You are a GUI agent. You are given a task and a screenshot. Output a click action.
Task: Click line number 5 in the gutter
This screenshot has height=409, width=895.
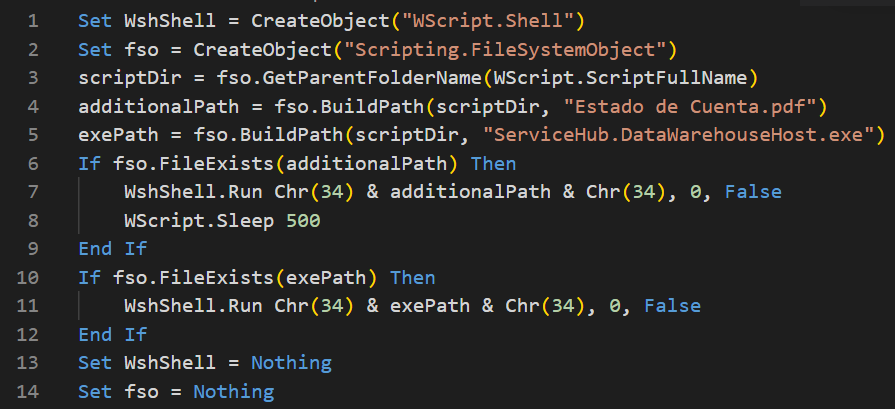[x=33, y=135]
